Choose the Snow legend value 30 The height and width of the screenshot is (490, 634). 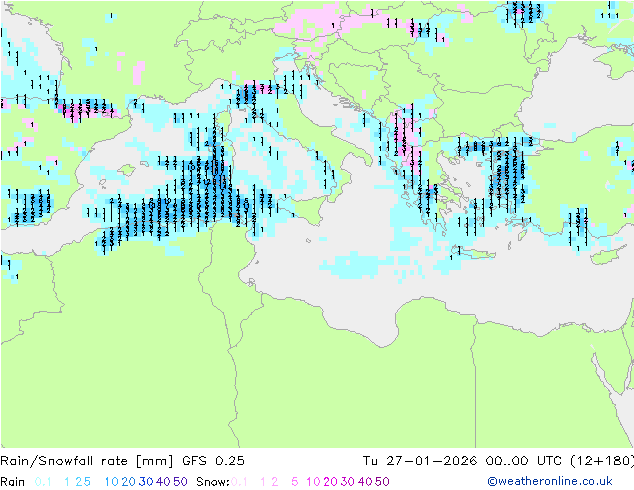tap(348, 482)
